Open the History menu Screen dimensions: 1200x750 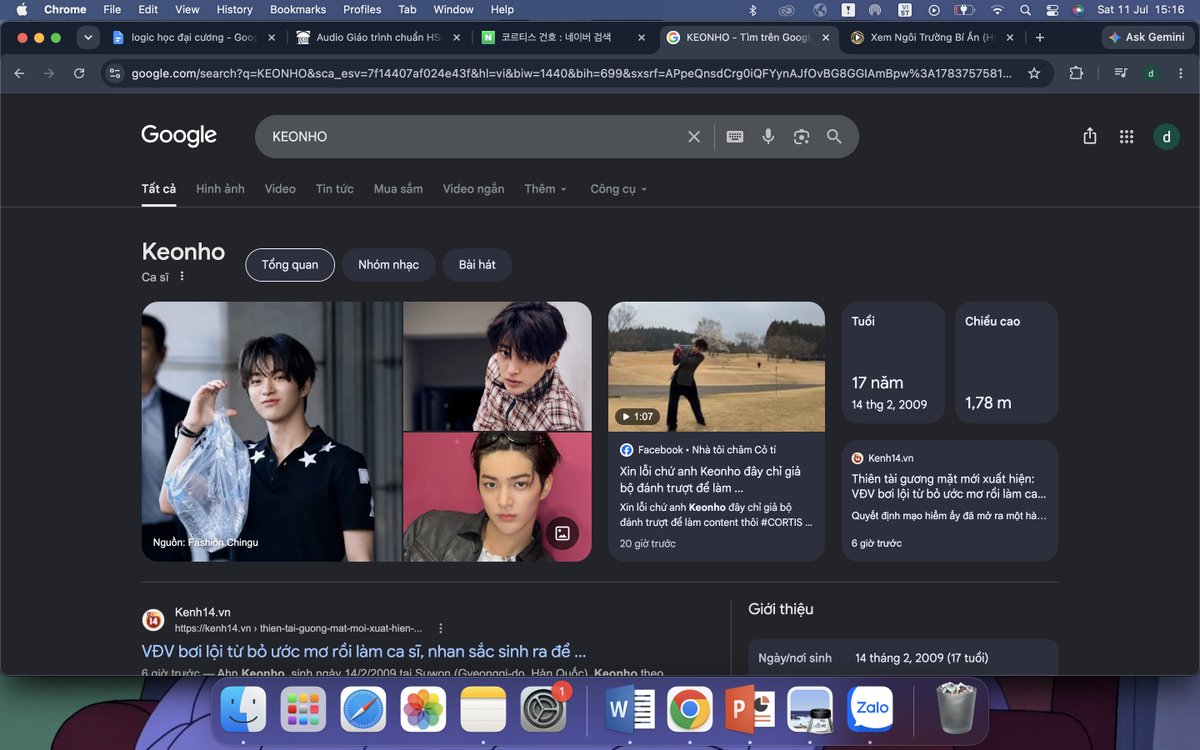(x=234, y=9)
